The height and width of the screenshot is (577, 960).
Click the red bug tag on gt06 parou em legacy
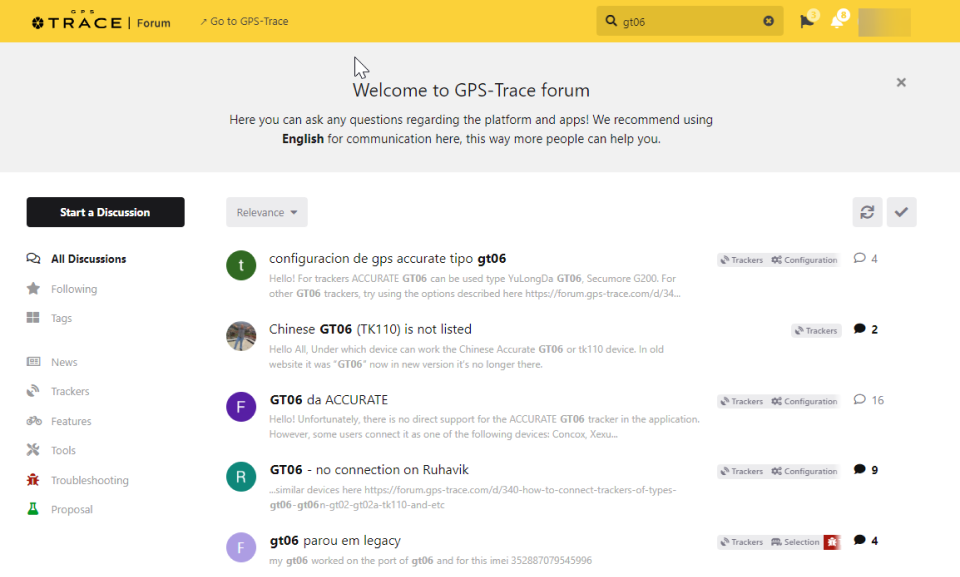coord(831,542)
